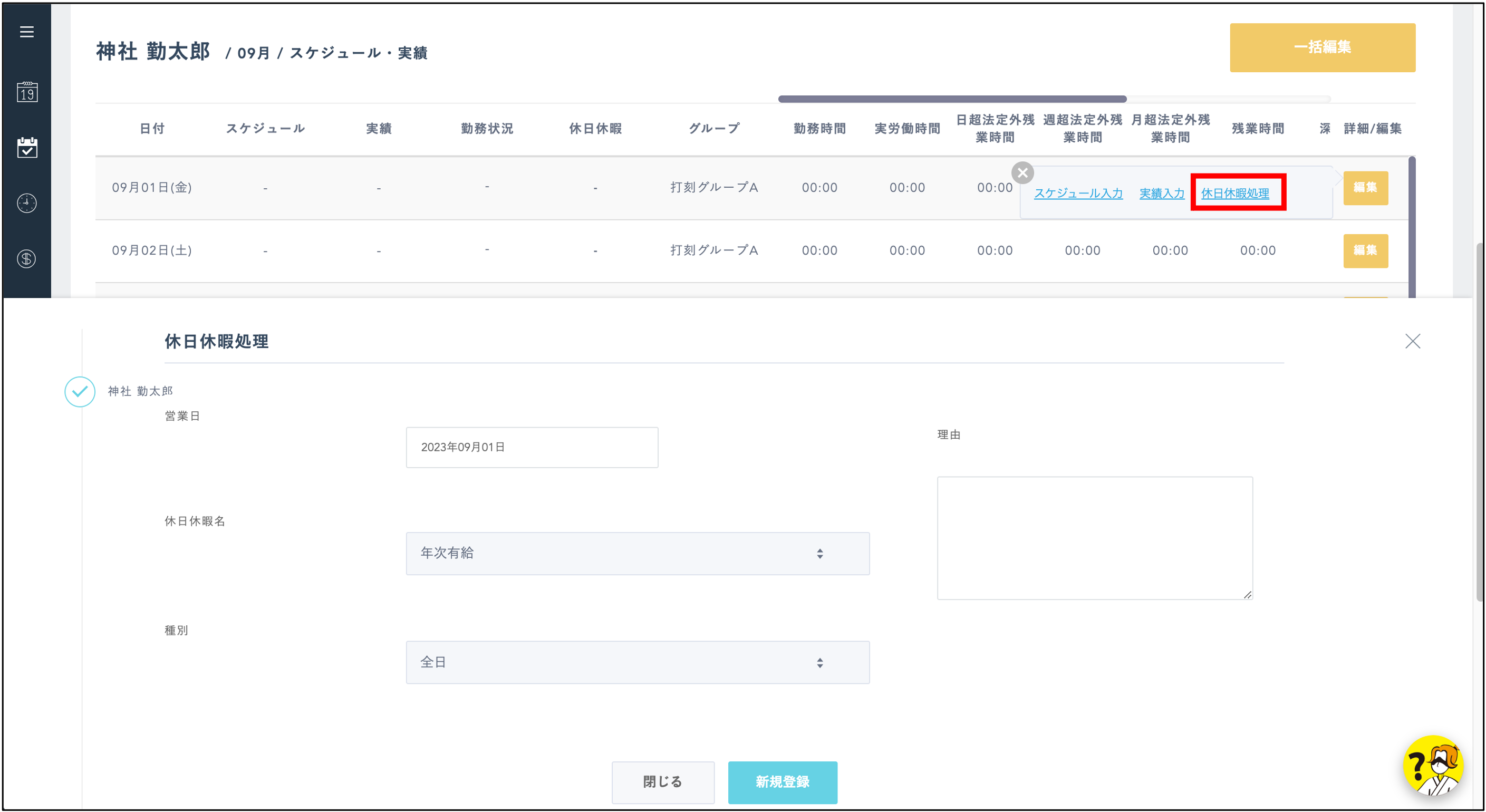Open the schedule check calendar sidebar icon

pos(26,148)
